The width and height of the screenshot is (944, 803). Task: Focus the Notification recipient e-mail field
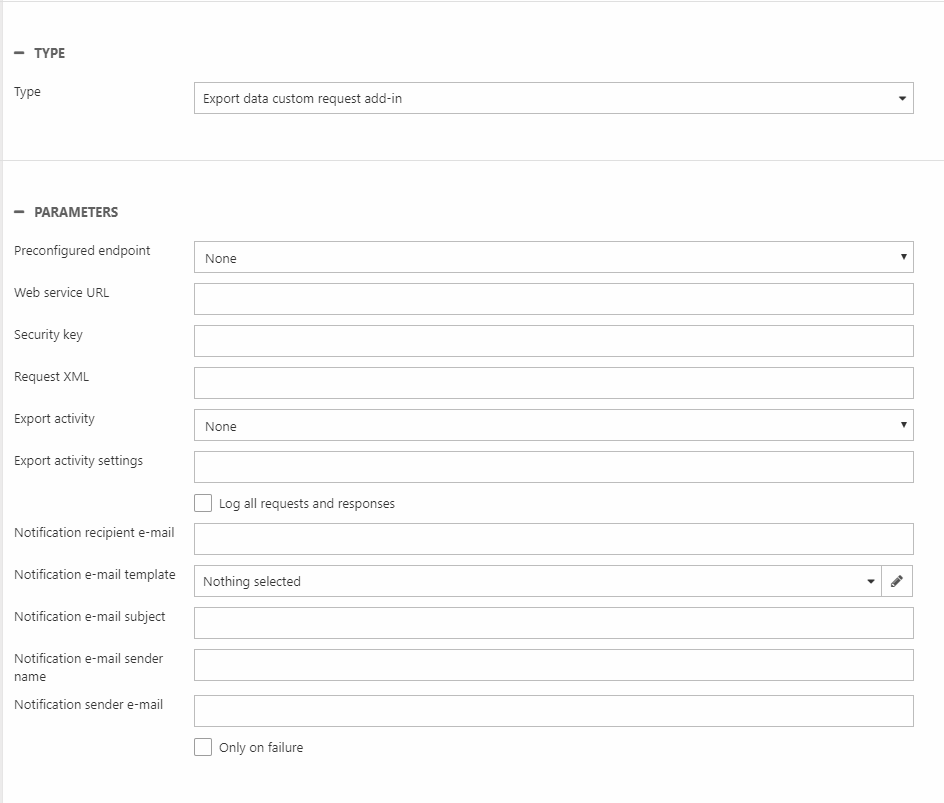point(553,539)
